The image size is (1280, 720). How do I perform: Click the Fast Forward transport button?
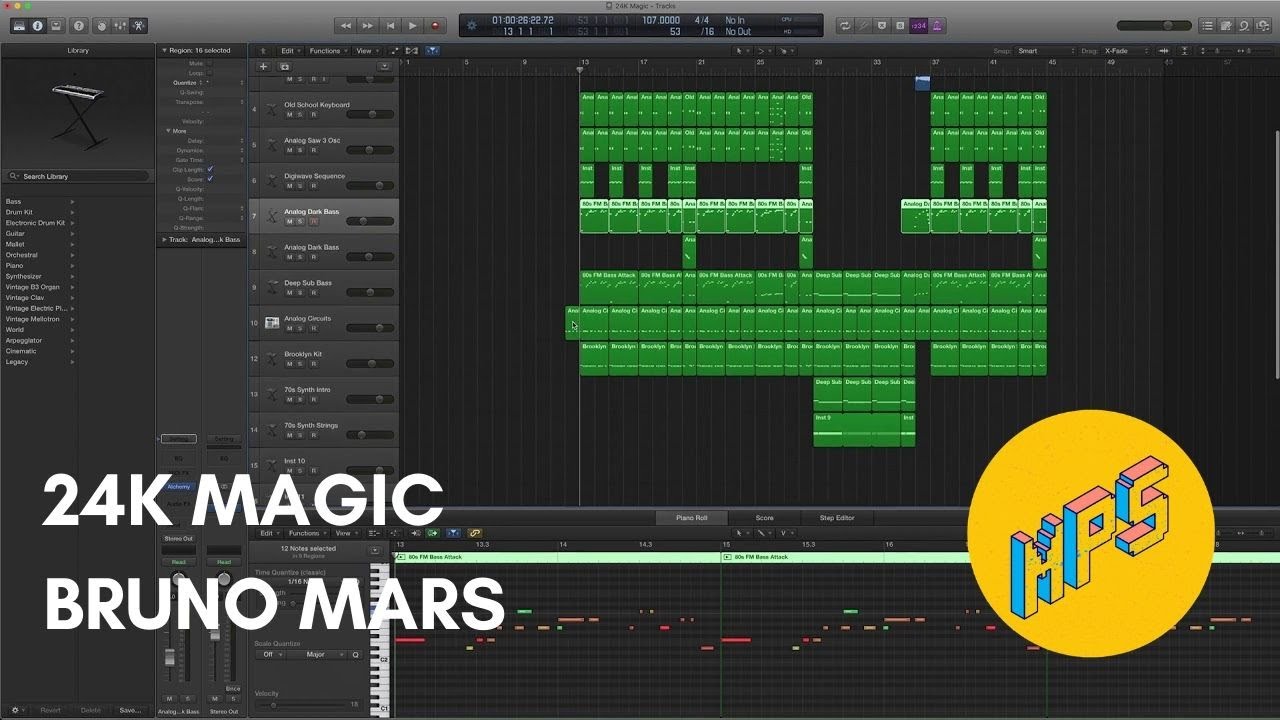click(368, 25)
